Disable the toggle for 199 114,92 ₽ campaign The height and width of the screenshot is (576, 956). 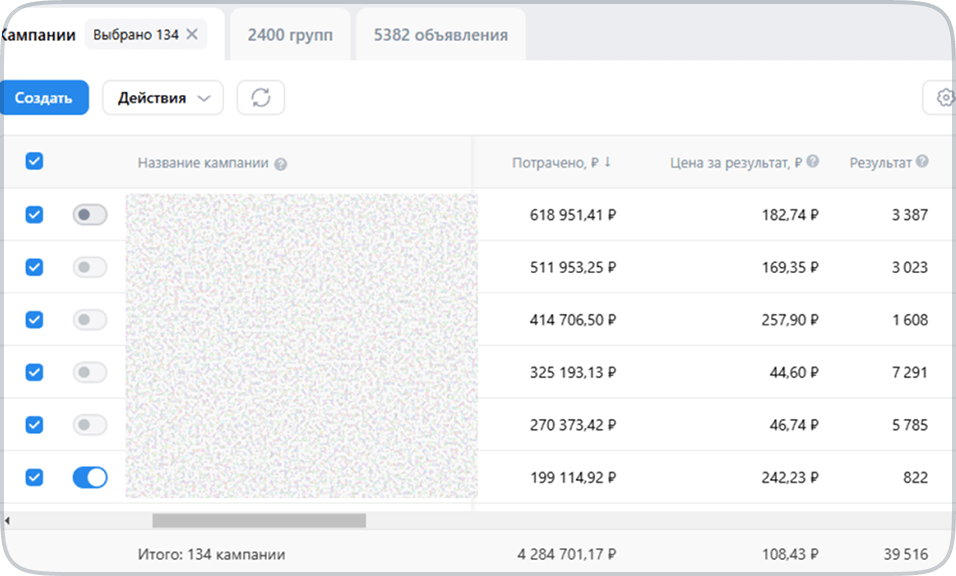(90, 478)
